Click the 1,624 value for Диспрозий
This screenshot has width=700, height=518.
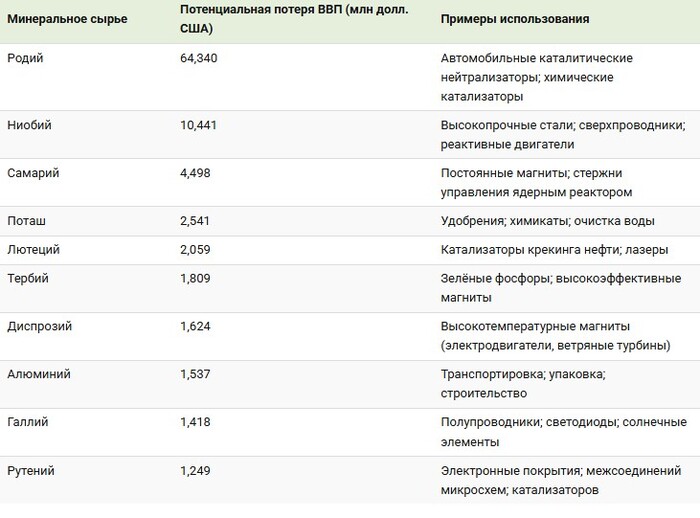[195, 326]
